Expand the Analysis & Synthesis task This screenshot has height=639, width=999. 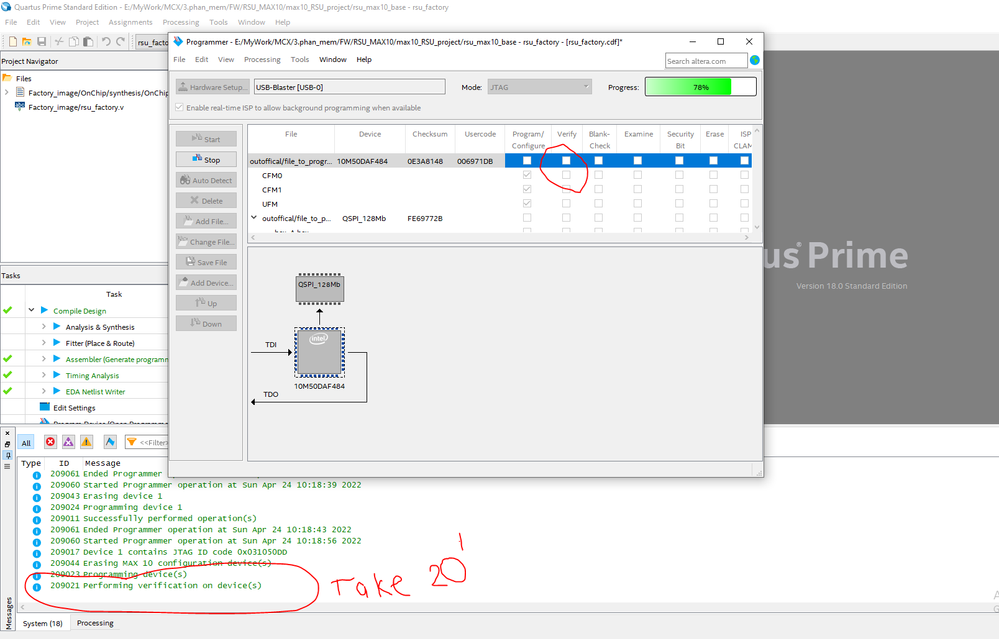coord(44,327)
